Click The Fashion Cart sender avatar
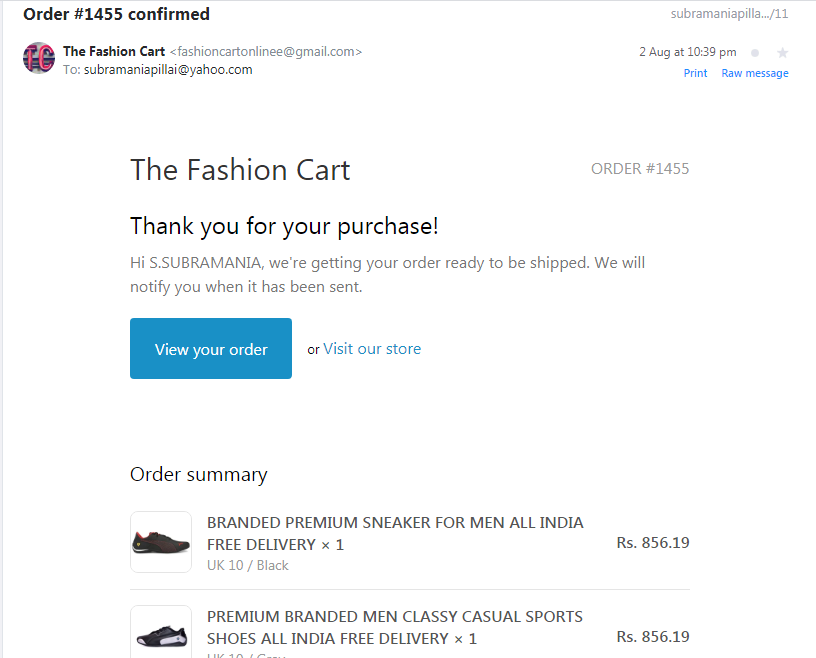 [x=39, y=59]
